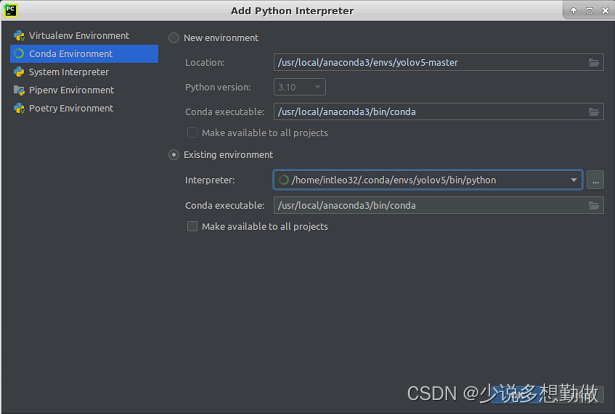Screen dimensions: 615x414
Task: Click the 'Location:' label
Action: pos(205,62)
